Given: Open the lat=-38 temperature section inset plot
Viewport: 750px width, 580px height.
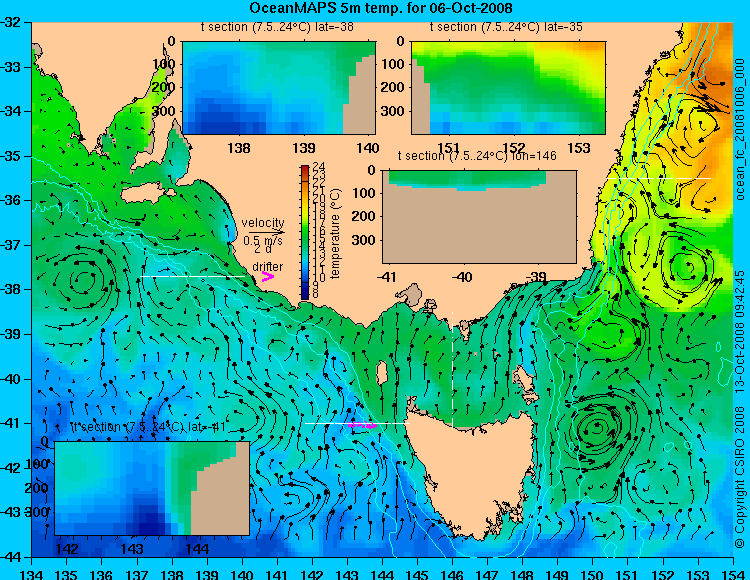Looking at the screenshot, I should coord(279,88).
